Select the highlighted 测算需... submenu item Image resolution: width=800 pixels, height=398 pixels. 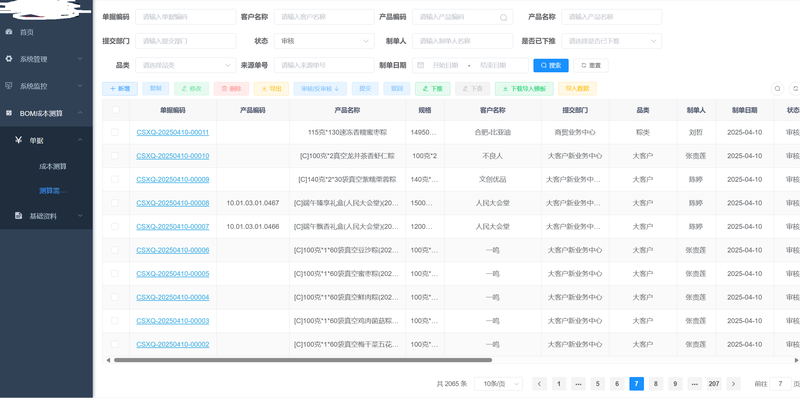click(x=53, y=191)
